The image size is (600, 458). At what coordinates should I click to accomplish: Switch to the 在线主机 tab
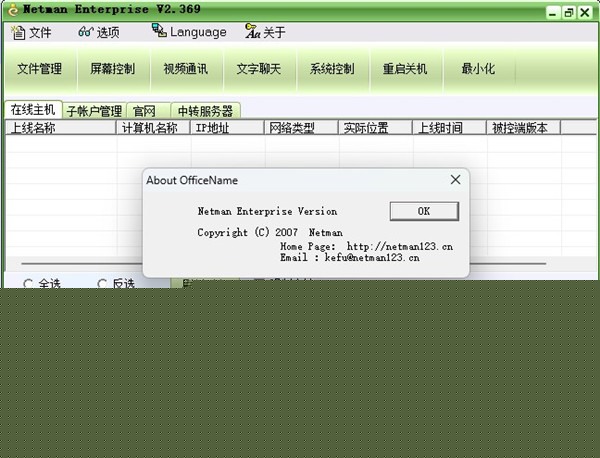[33, 110]
